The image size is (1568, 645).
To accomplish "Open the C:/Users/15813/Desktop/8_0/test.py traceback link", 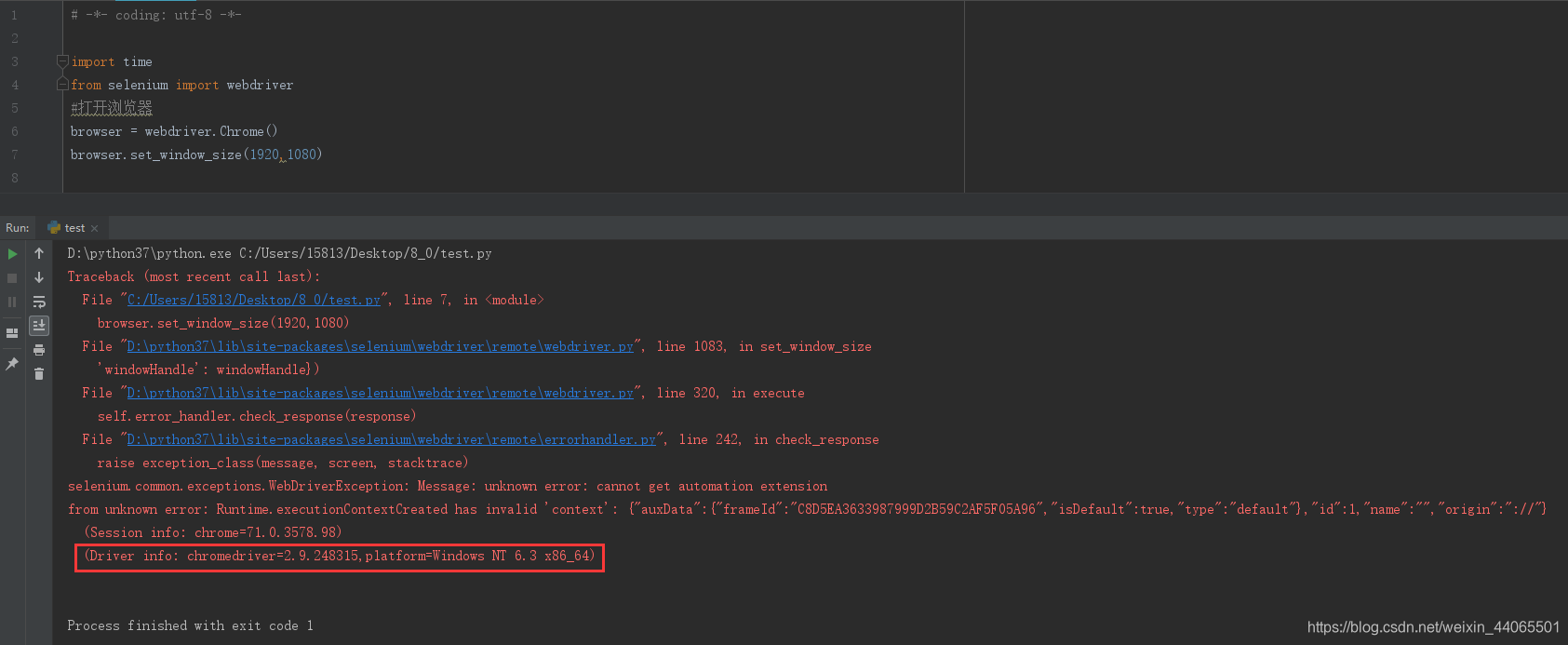I will (254, 300).
